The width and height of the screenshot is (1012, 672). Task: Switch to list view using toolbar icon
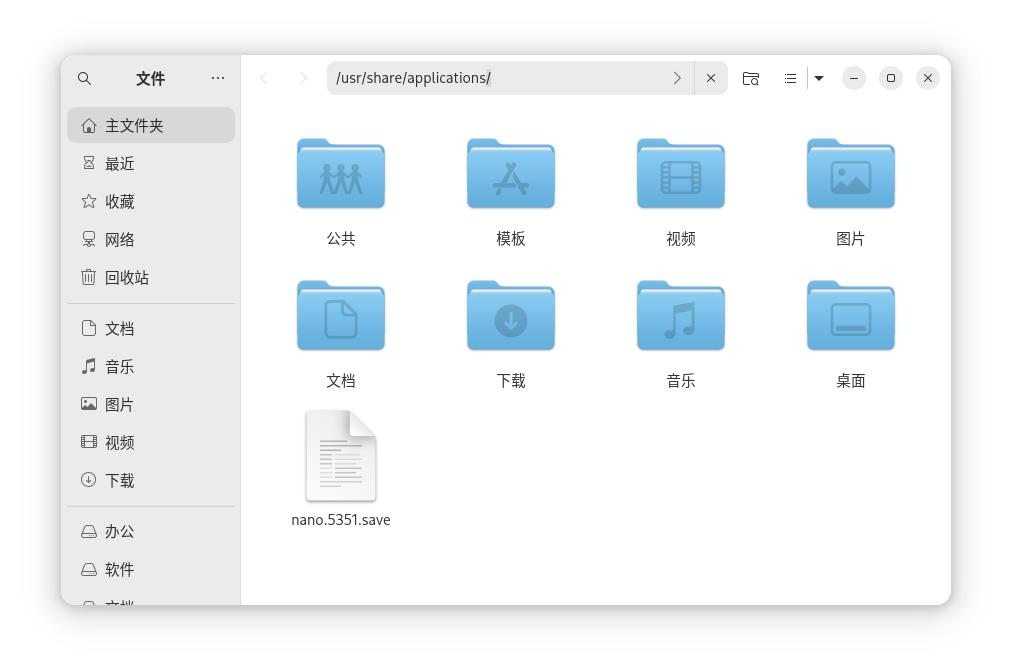tap(789, 77)
